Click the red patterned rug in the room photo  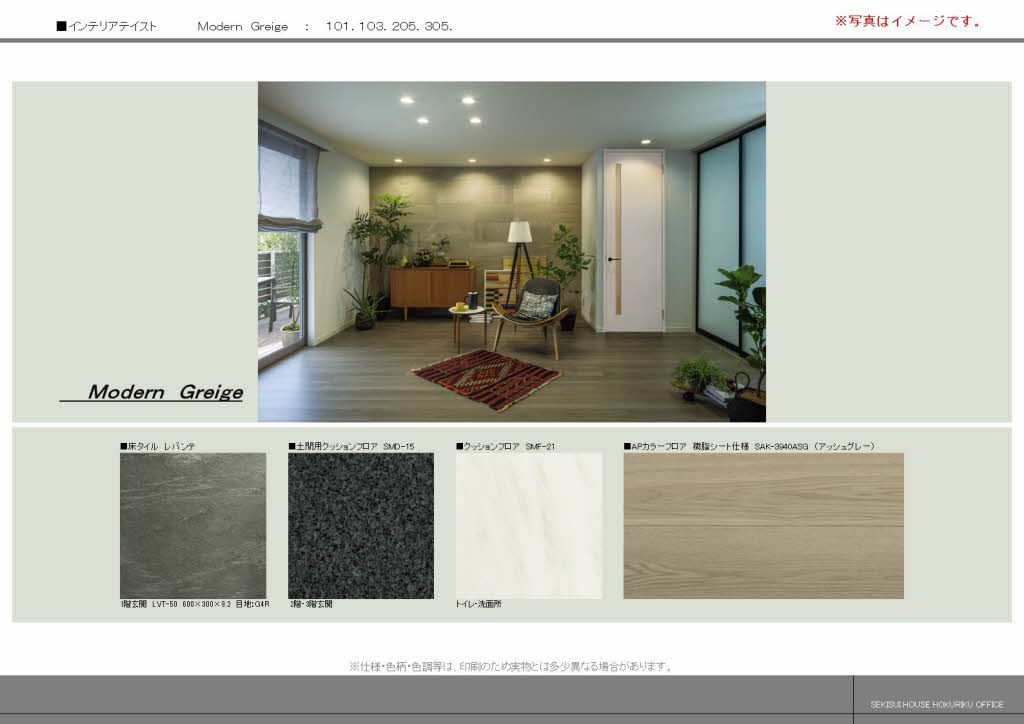coord(486,379)
